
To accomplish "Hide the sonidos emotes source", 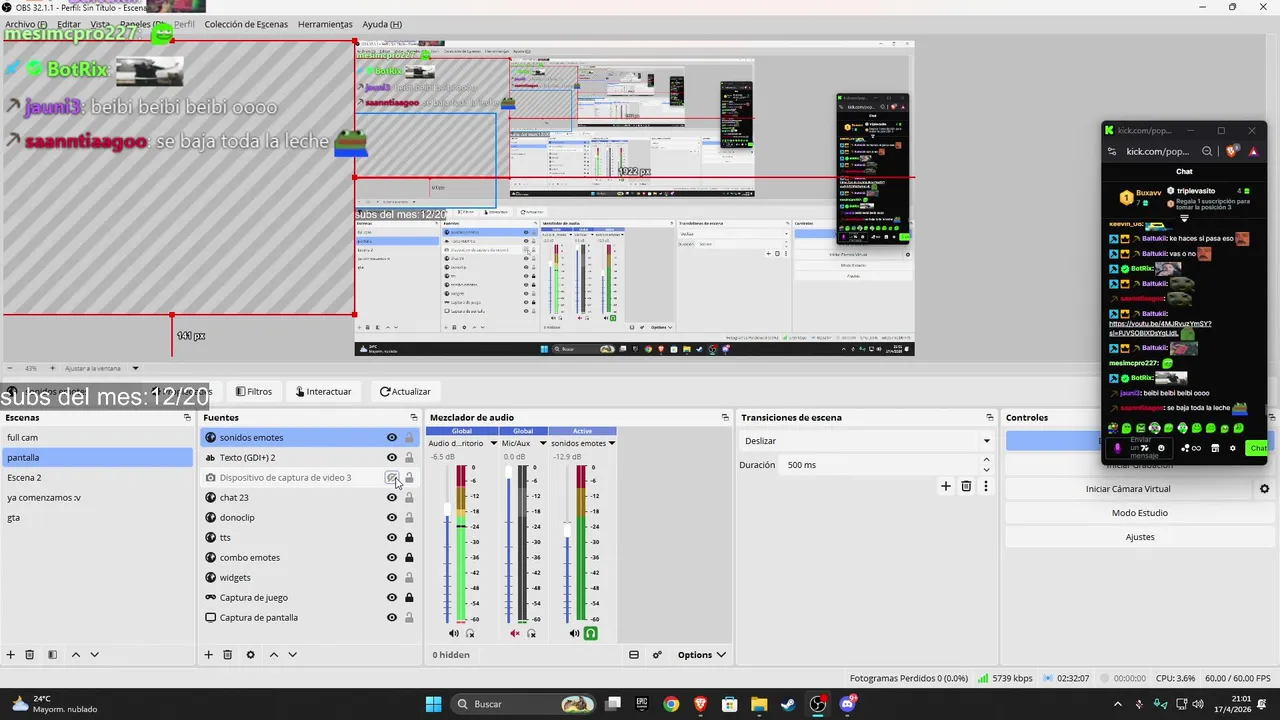I will click(392, 437).
